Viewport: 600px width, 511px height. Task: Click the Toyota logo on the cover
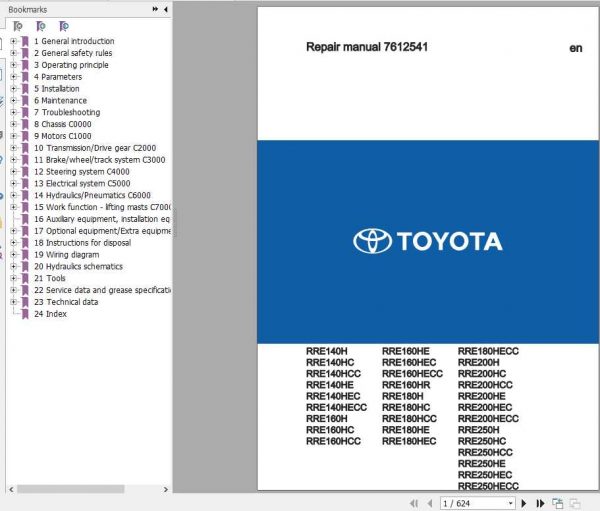(x=427, y=241)
